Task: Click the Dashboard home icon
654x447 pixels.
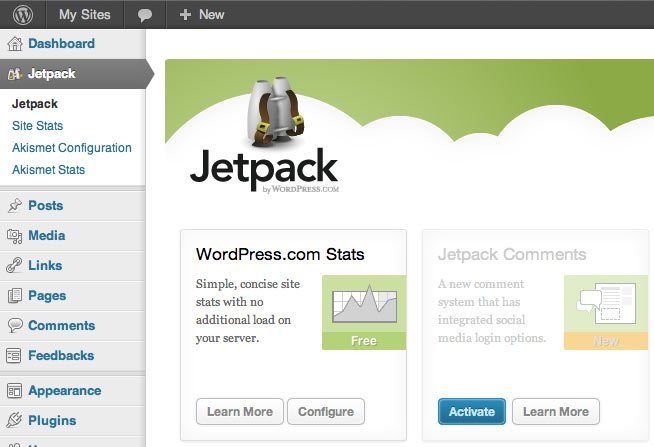Action: click(x=14, y=44)
